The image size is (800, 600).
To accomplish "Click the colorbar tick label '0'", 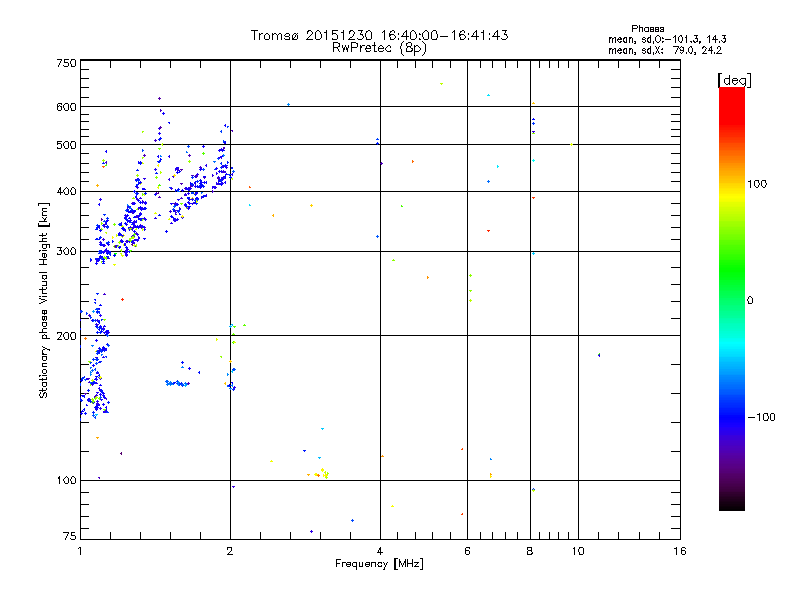I will (x=750, y=301).
